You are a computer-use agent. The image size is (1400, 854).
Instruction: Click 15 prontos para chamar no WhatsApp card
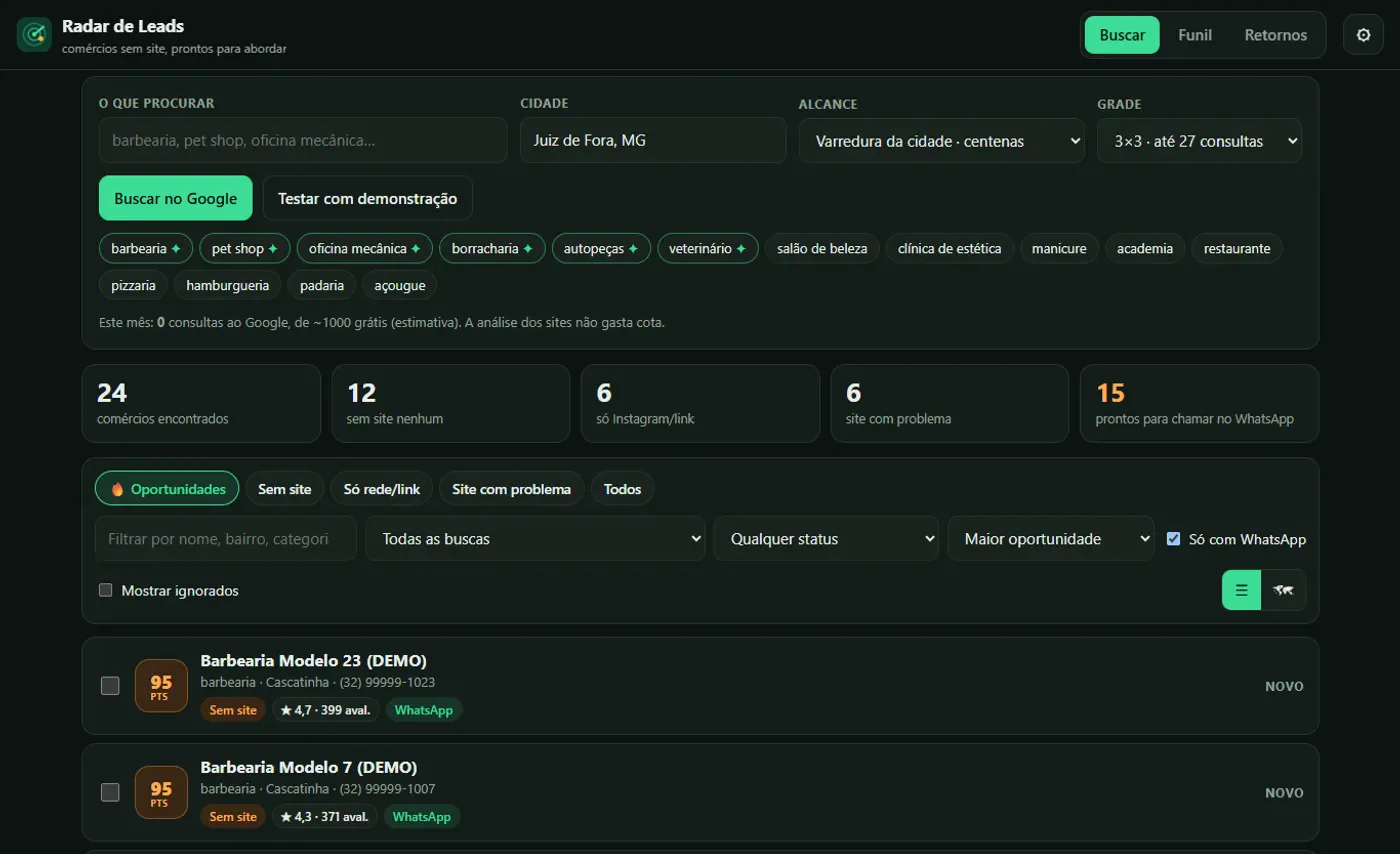(1199, 403)
